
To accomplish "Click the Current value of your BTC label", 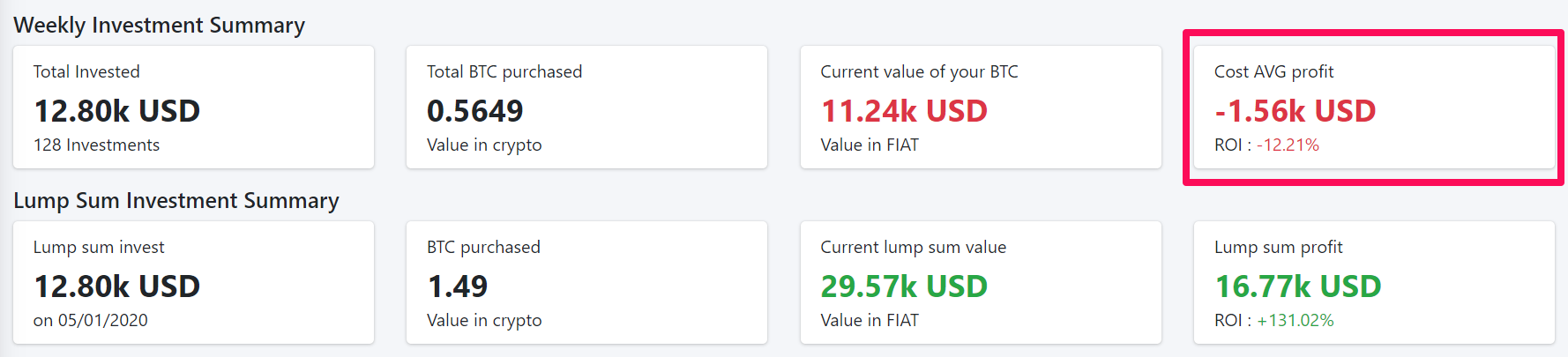I will (x=919, y=71).
